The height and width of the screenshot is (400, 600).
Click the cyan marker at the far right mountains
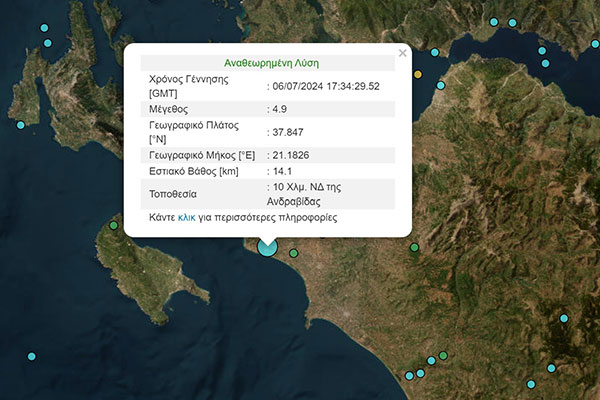[564, 318]
